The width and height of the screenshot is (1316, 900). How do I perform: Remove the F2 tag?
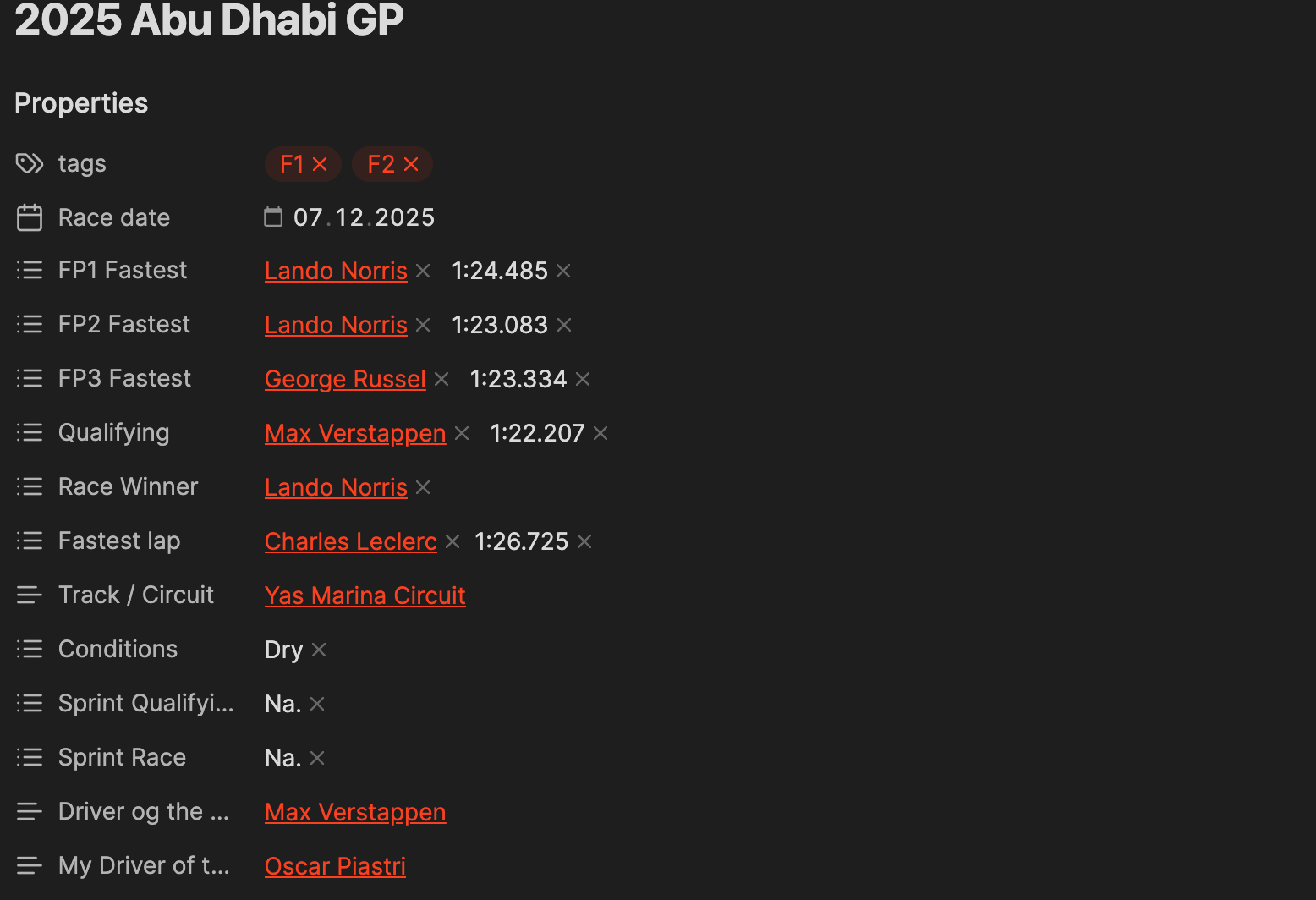[x=411, y=164]
